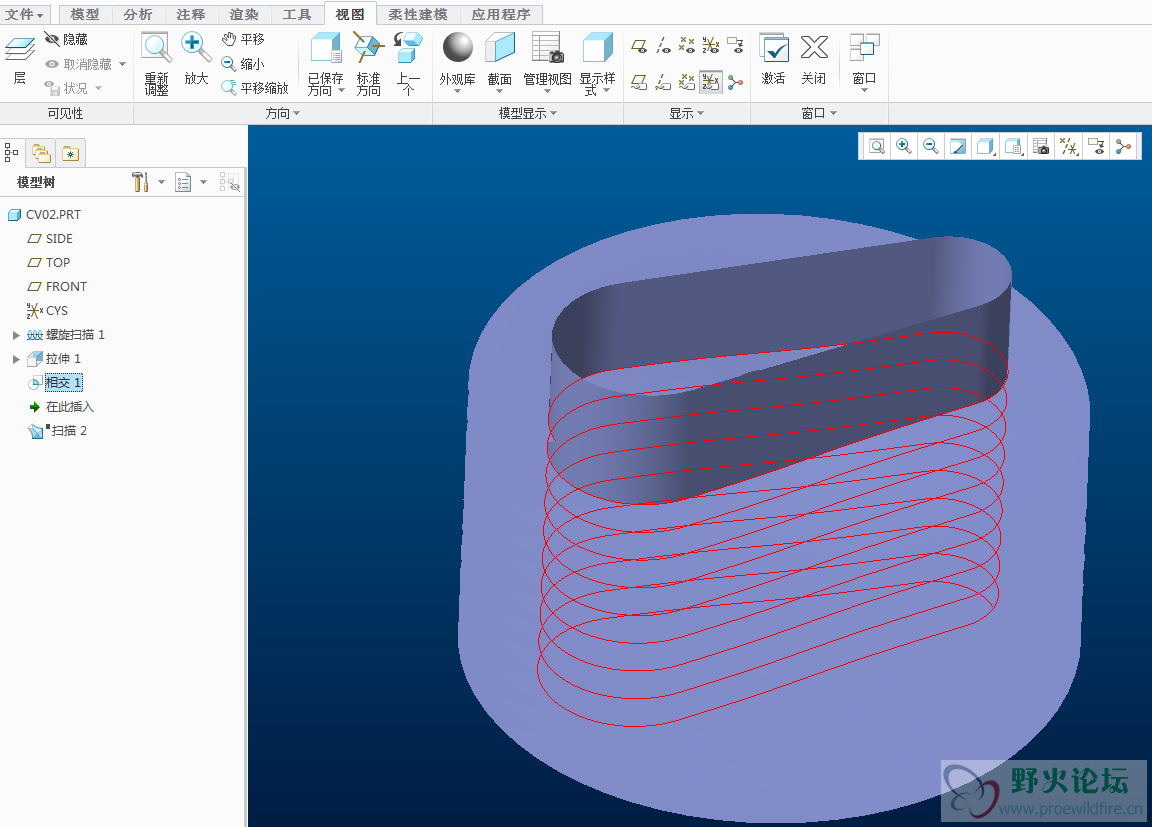Screen dimensions: 1152x827
Task: Click refit icon in graphics toolbar
Action: click(x=876, y=146)
